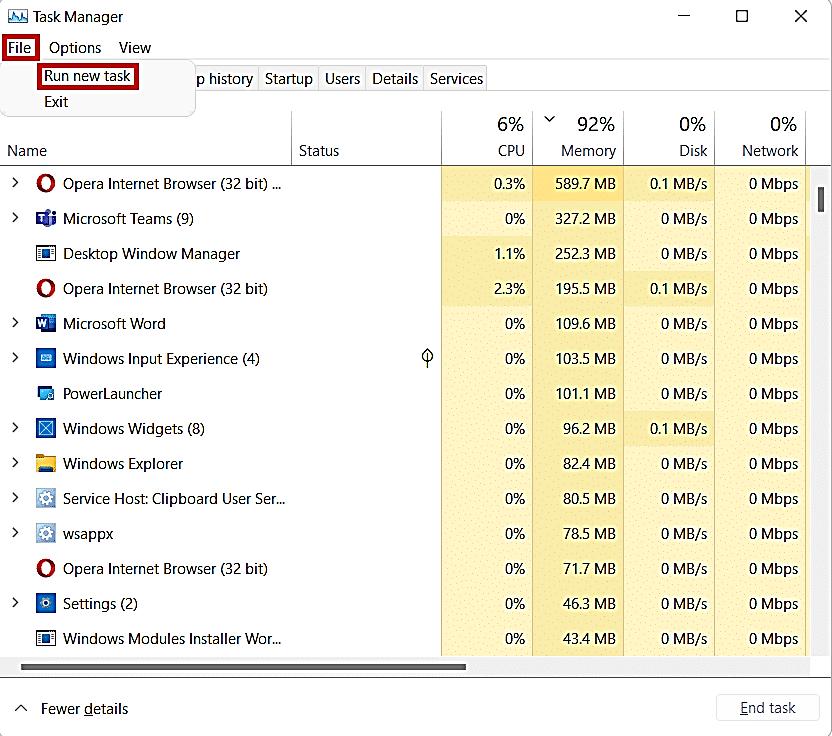Select the Microsoft Teams icon
This screenshot has height=736, width=832.
pyautogui.click(x=45, y=218)
